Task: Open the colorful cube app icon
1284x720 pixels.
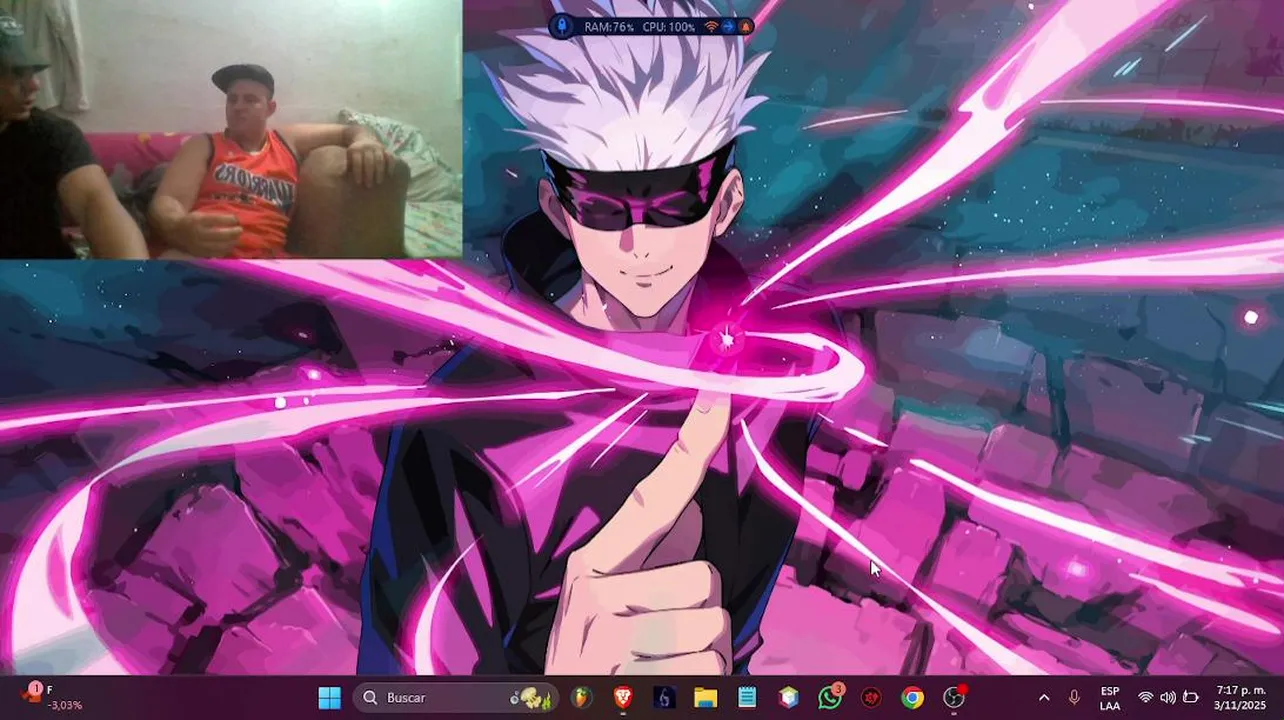Action: coord(789,697)
